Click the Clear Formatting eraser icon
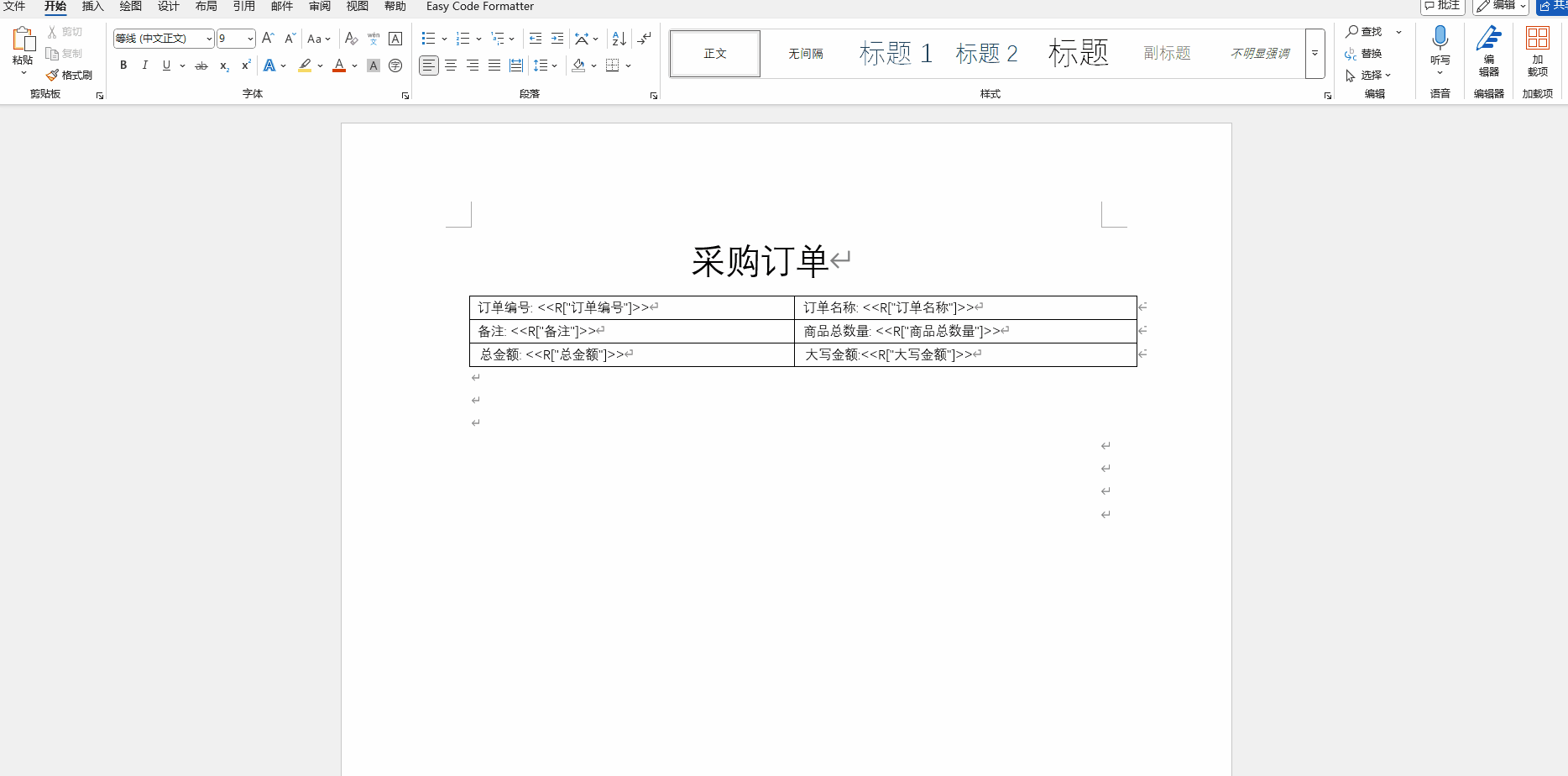Image resolution: width=1568 pixels, height=776 pixels. [x=352, y=39]
